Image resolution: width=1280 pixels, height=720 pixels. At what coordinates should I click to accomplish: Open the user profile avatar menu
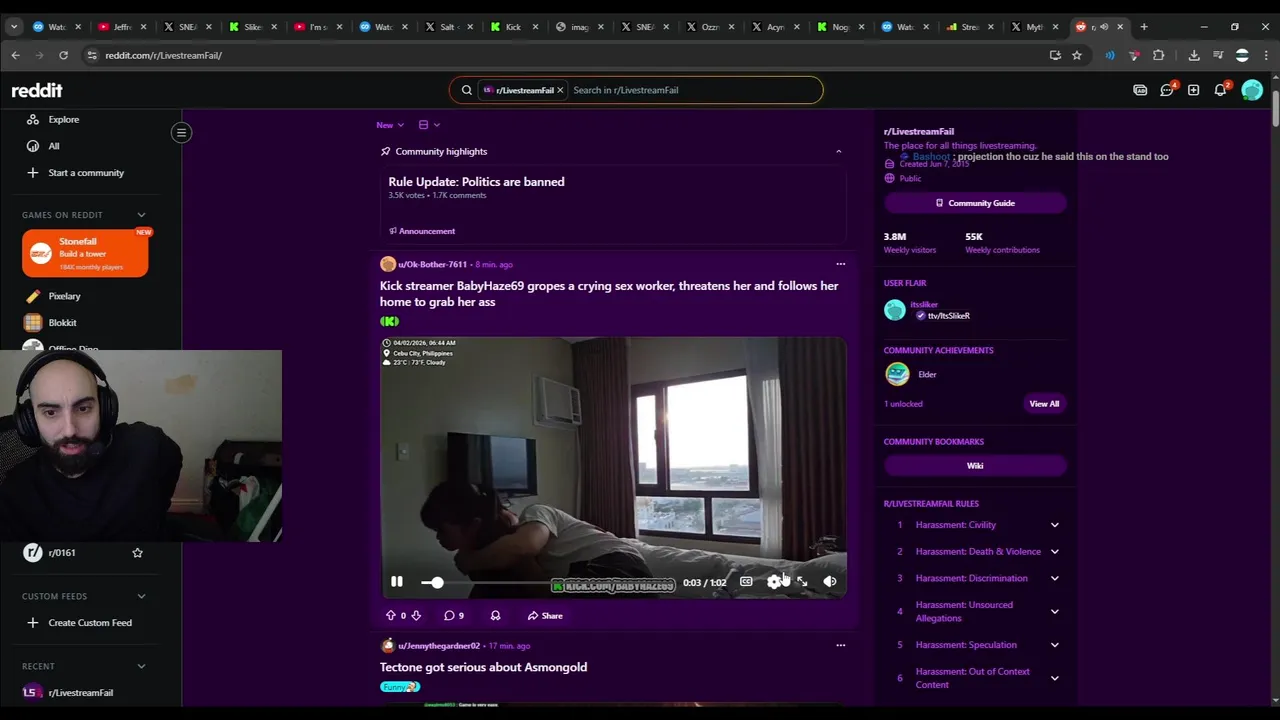[x=1252, y=90]
